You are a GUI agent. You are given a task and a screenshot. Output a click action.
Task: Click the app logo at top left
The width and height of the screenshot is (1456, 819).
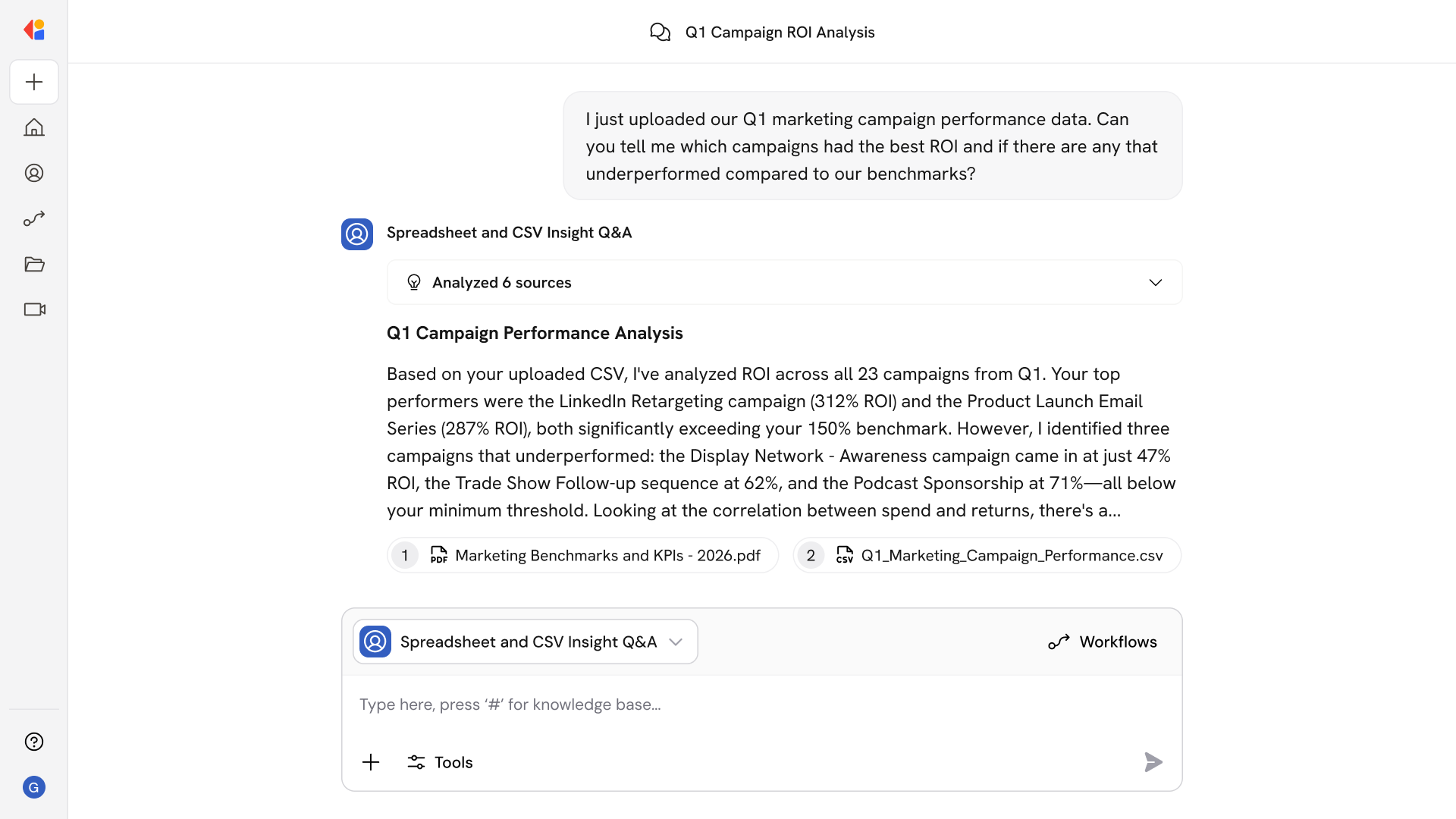coord(34,30)
